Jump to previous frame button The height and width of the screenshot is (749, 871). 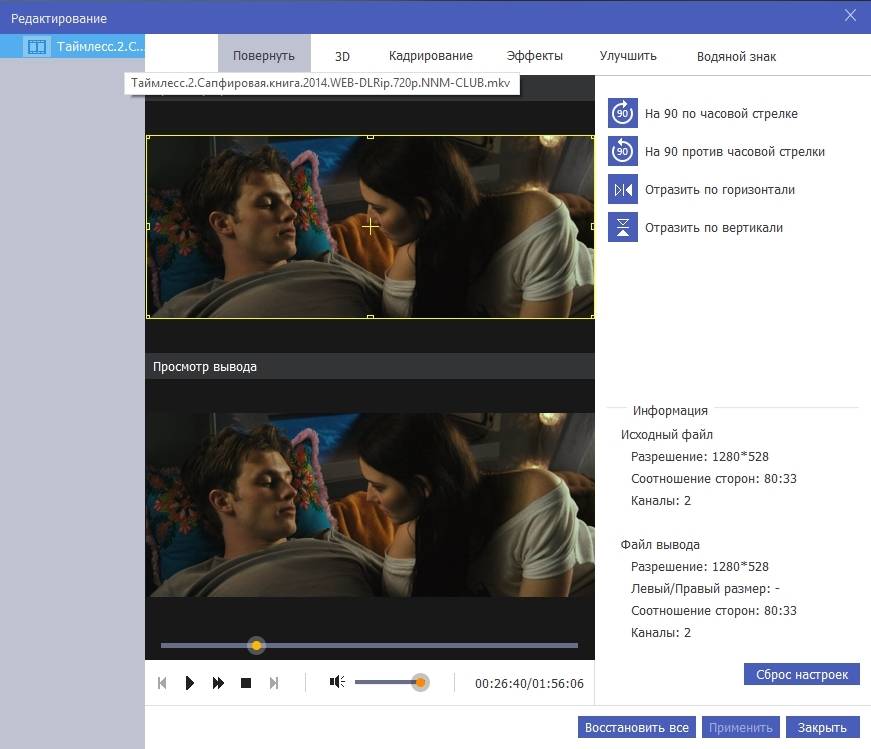(162, 683)
